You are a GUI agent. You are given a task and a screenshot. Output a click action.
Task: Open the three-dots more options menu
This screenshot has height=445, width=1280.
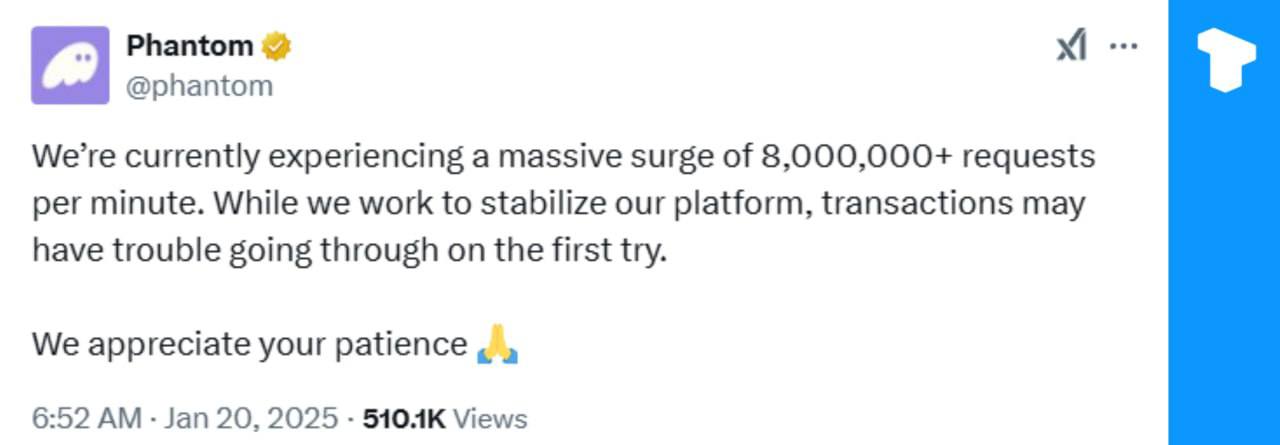[1125, 46]
